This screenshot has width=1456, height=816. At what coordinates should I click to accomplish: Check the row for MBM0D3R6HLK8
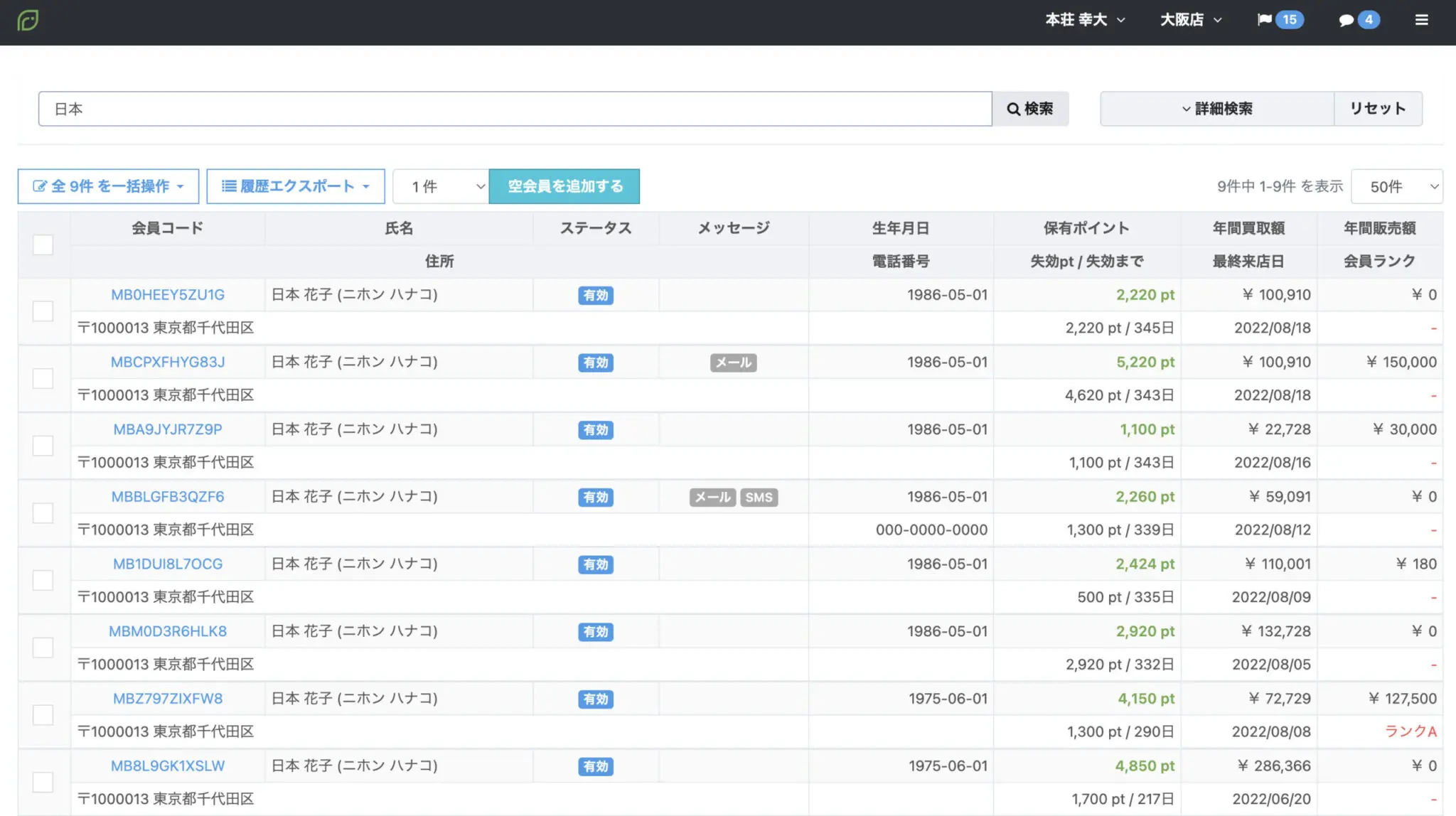click(43, 648)
